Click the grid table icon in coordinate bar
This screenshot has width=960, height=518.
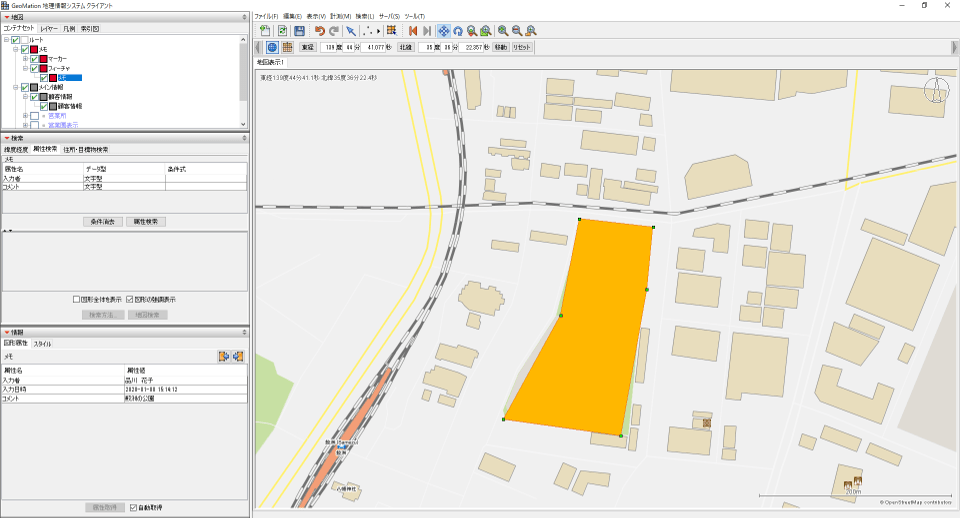287,47
